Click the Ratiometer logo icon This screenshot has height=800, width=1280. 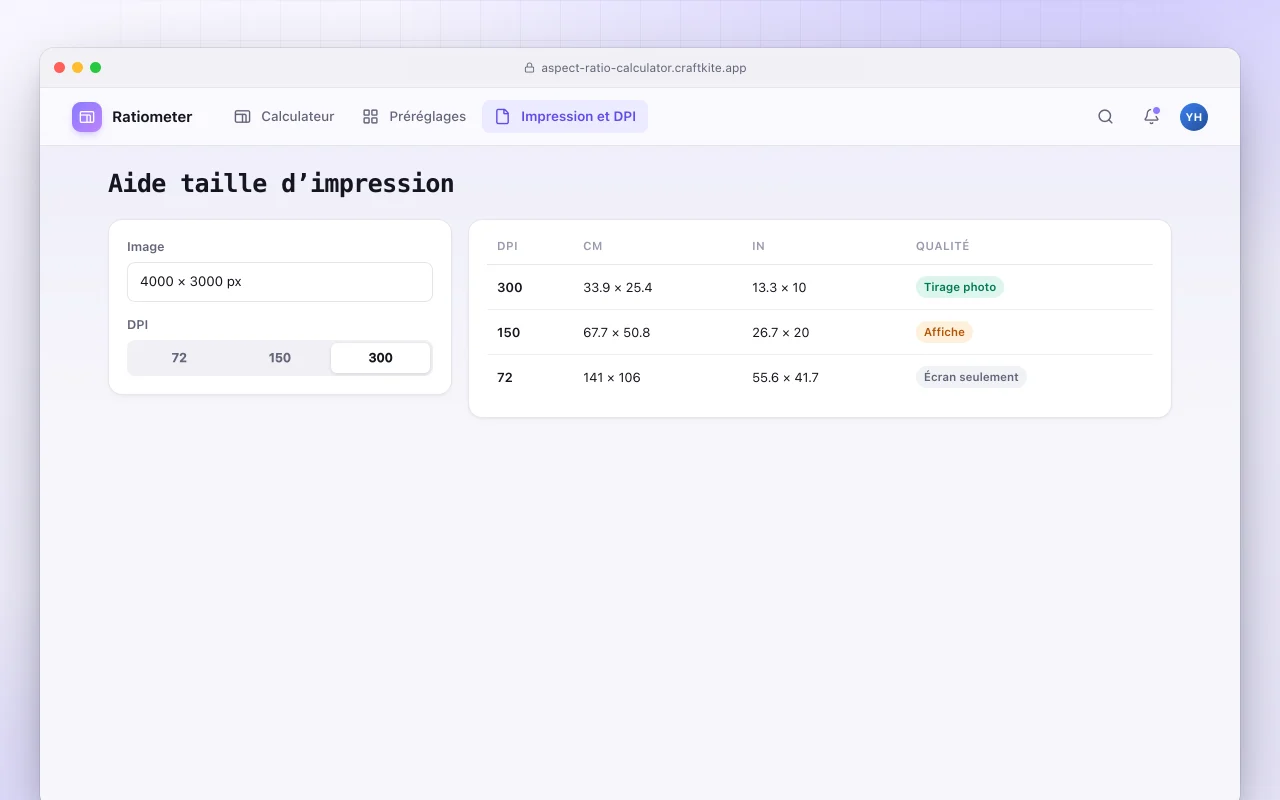point(87,117)
